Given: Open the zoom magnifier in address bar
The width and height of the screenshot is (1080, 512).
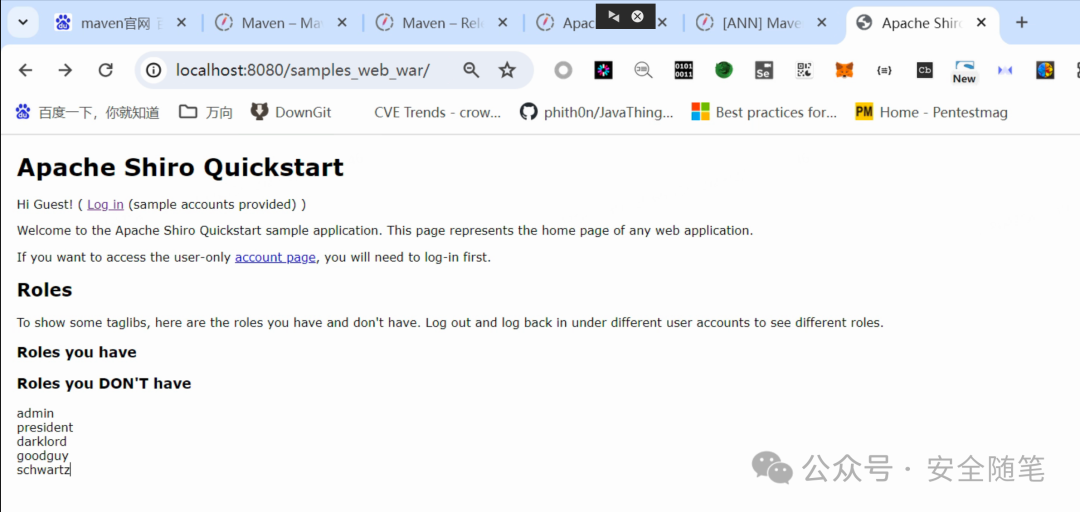Looking at the screenshot, I should pyautogui.click(x=471, y=70).
